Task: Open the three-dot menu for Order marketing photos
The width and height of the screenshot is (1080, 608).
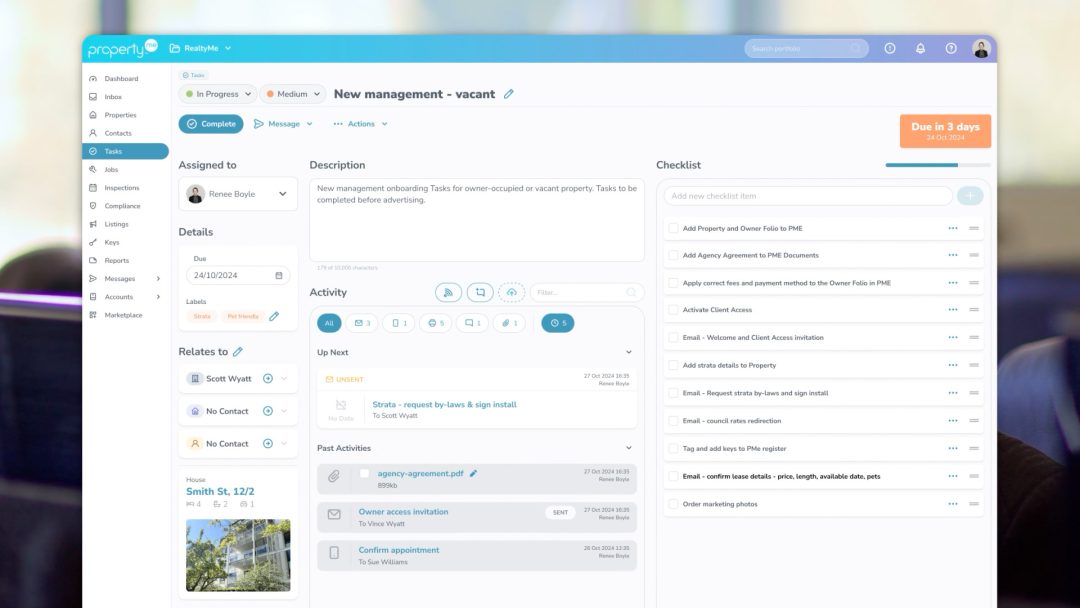Action: (953, 504)
